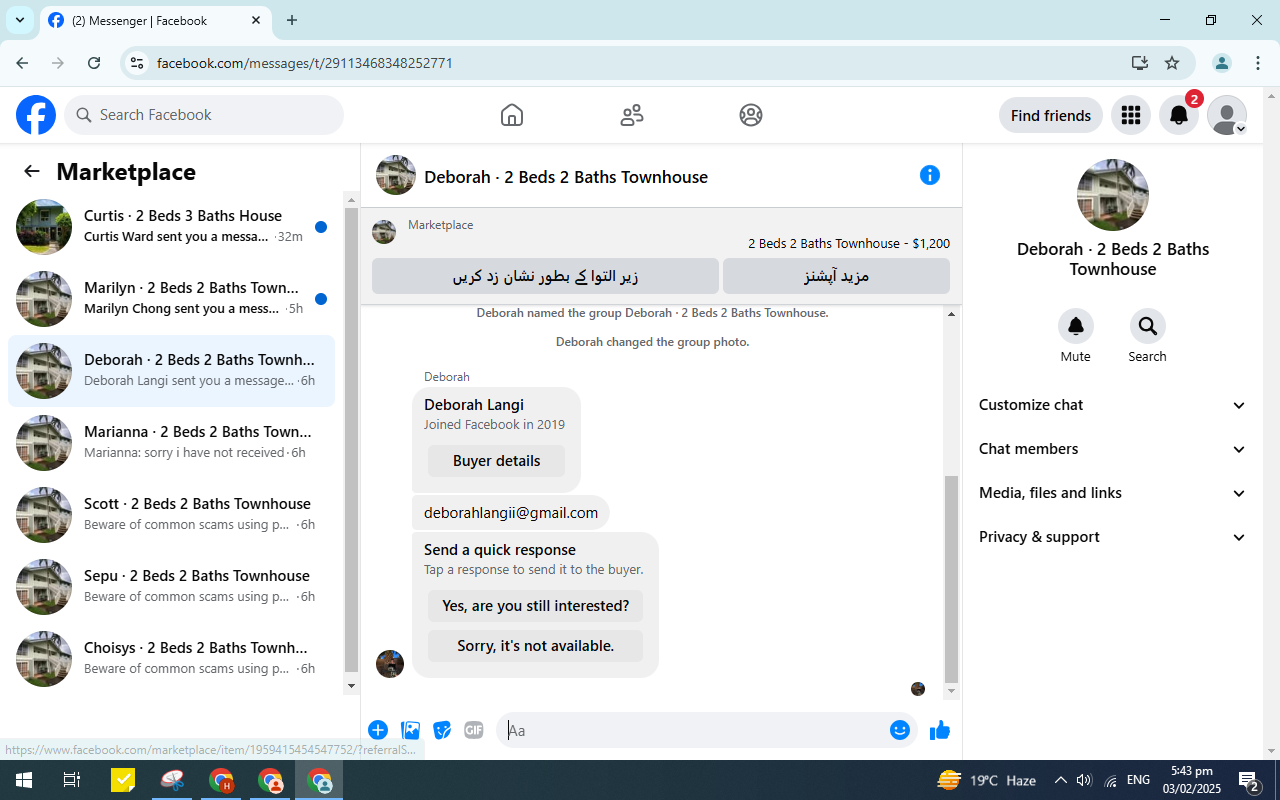Screen dimensions: 1280x800
Task: View site information icon in address bar
Action: [138, 63]
